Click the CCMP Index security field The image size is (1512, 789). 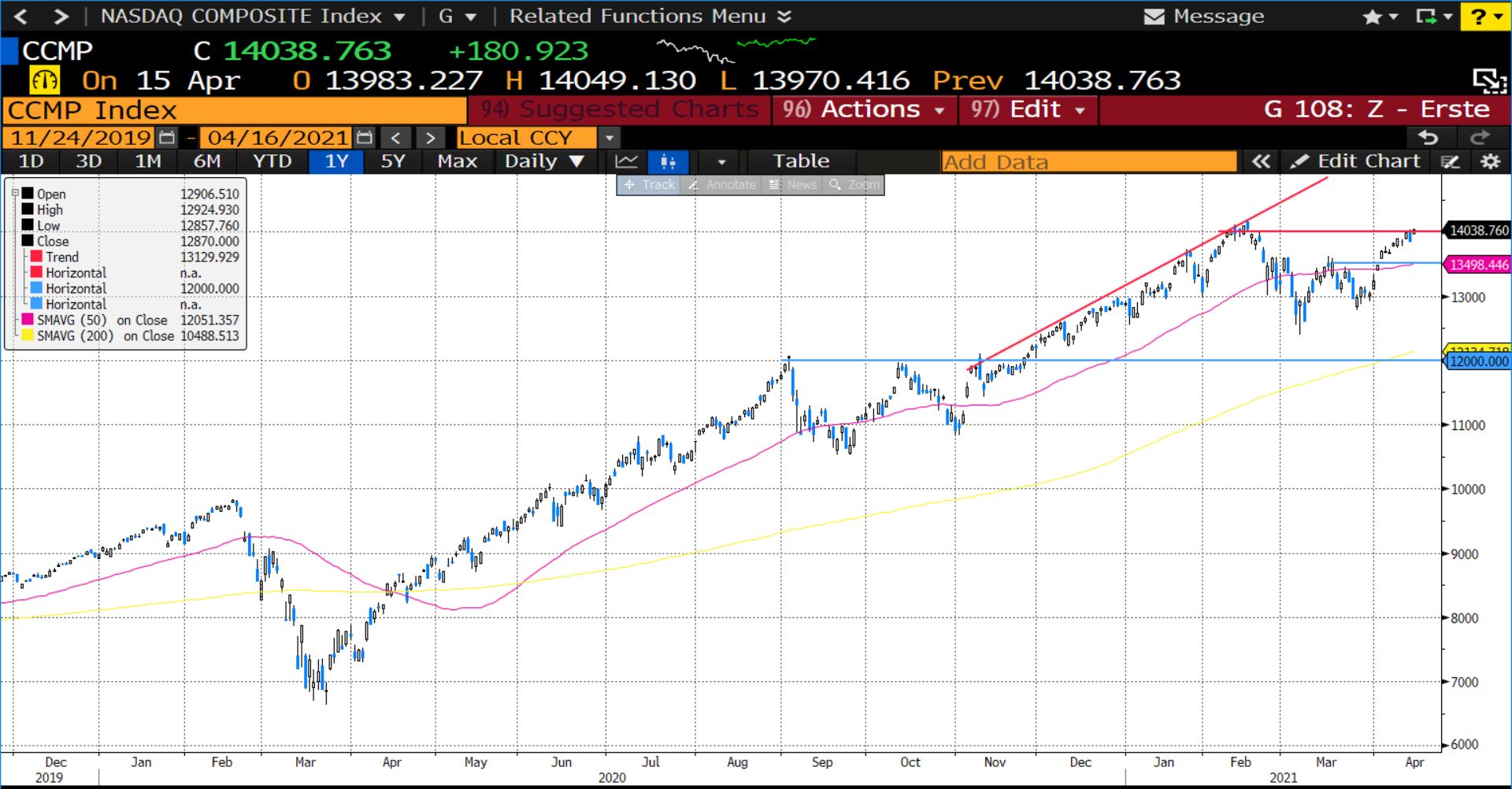235,110
